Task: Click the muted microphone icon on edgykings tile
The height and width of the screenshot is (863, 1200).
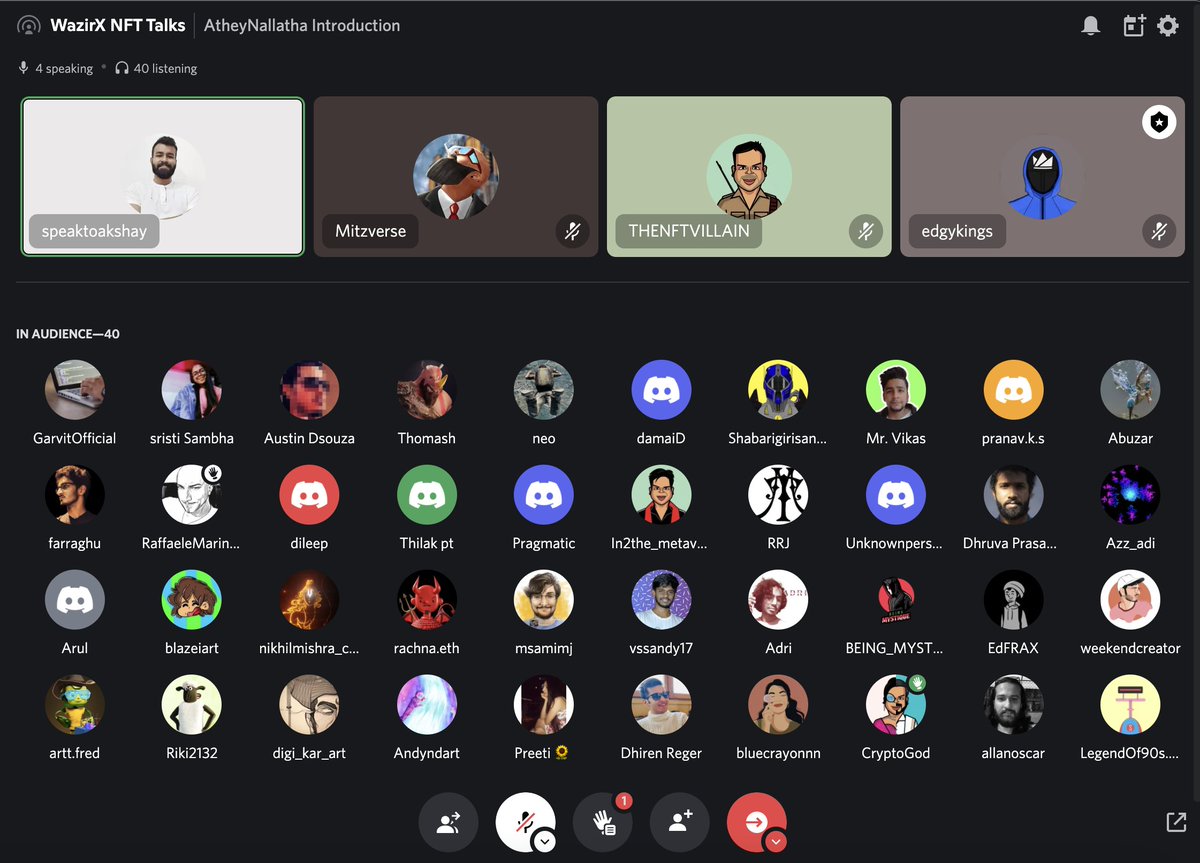Action: (x=1158, y=231)
